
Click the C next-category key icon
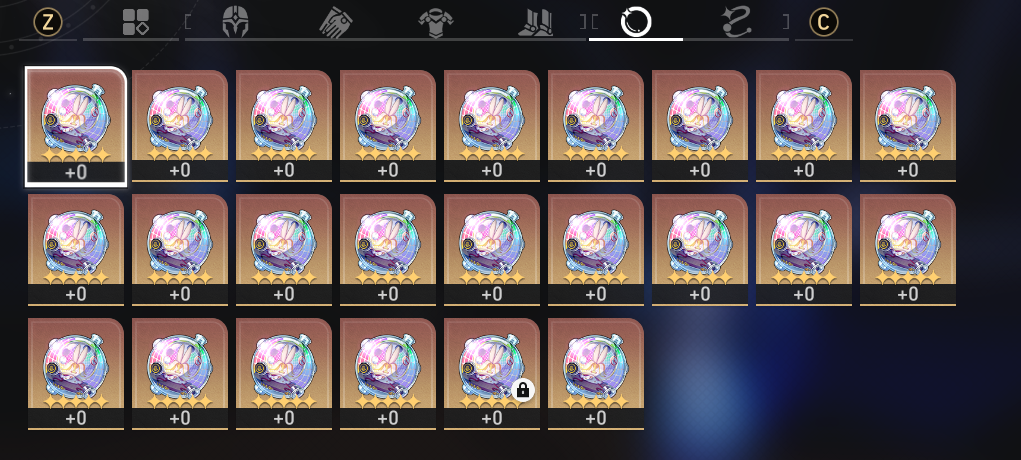pyautogui.click(x=824, y=23)
